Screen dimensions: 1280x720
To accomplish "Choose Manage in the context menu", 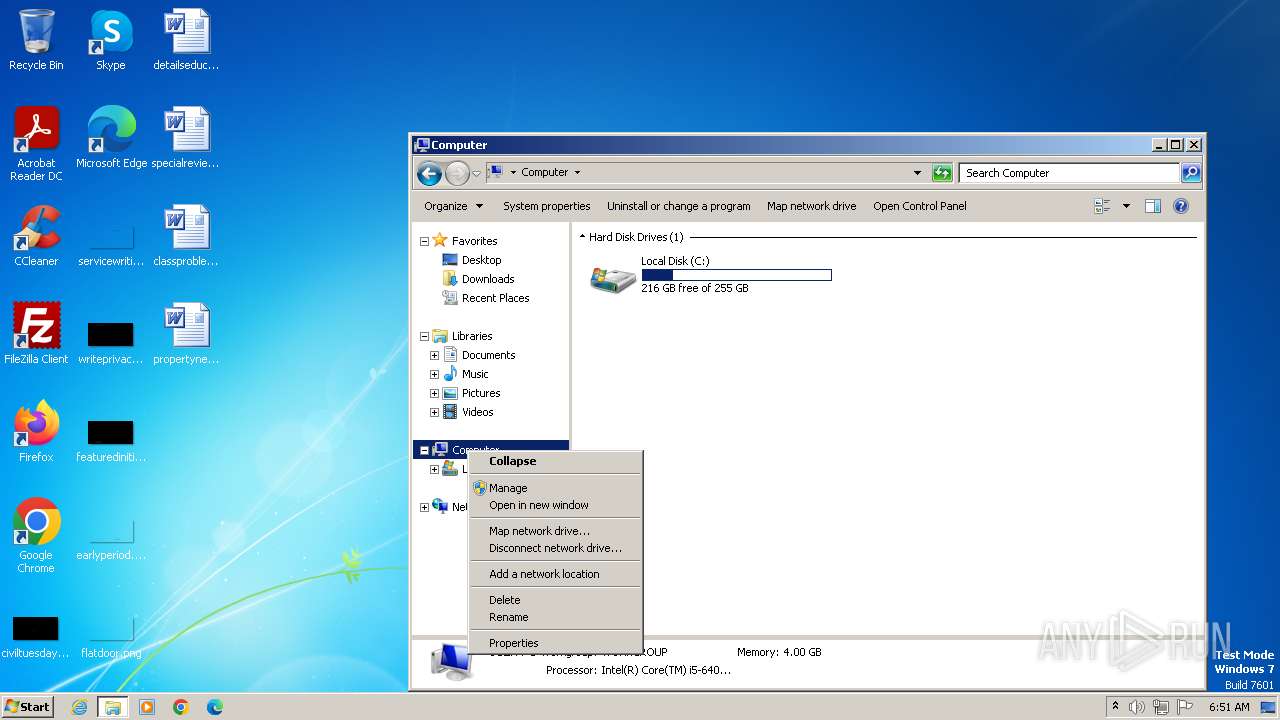I will pyautogui.click(x=556, y=488).
